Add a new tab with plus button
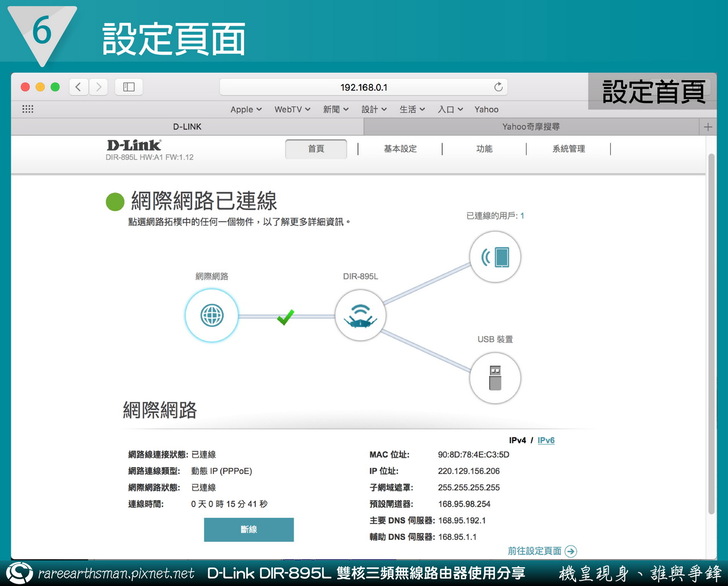 [x=708, y=127]
